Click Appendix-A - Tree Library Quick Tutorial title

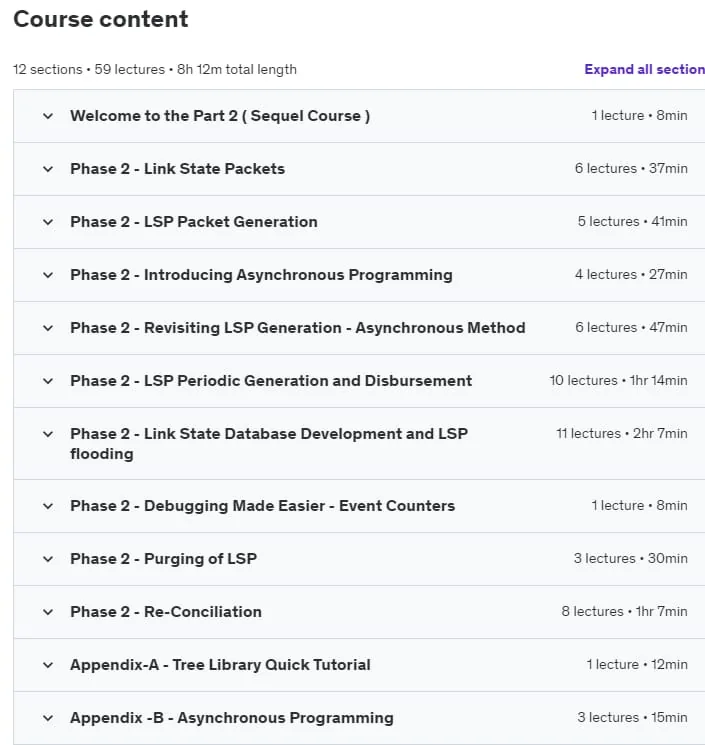pos(220,665)
